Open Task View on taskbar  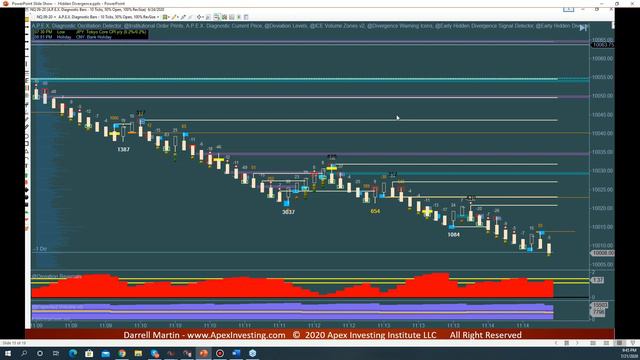(x=56, y=353)
